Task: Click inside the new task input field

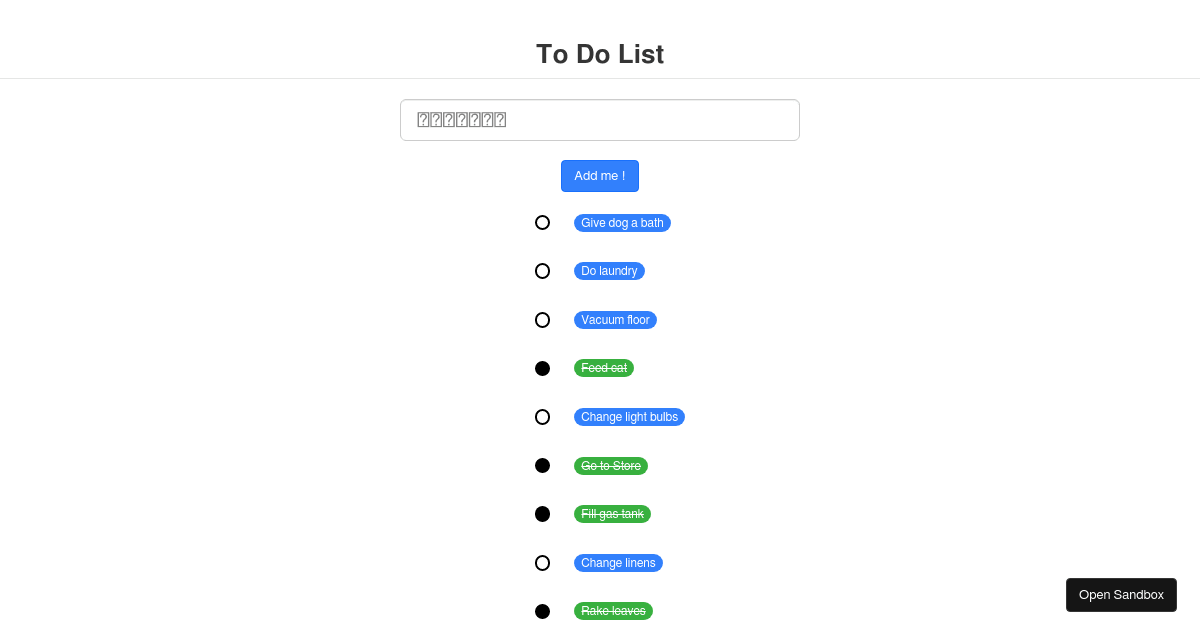Action: pyautogui.click(x=600, y=119)
